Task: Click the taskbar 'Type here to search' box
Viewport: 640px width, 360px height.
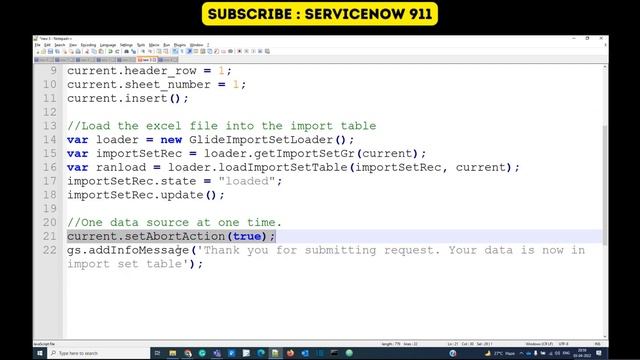Action: click(x=98, y=353)
